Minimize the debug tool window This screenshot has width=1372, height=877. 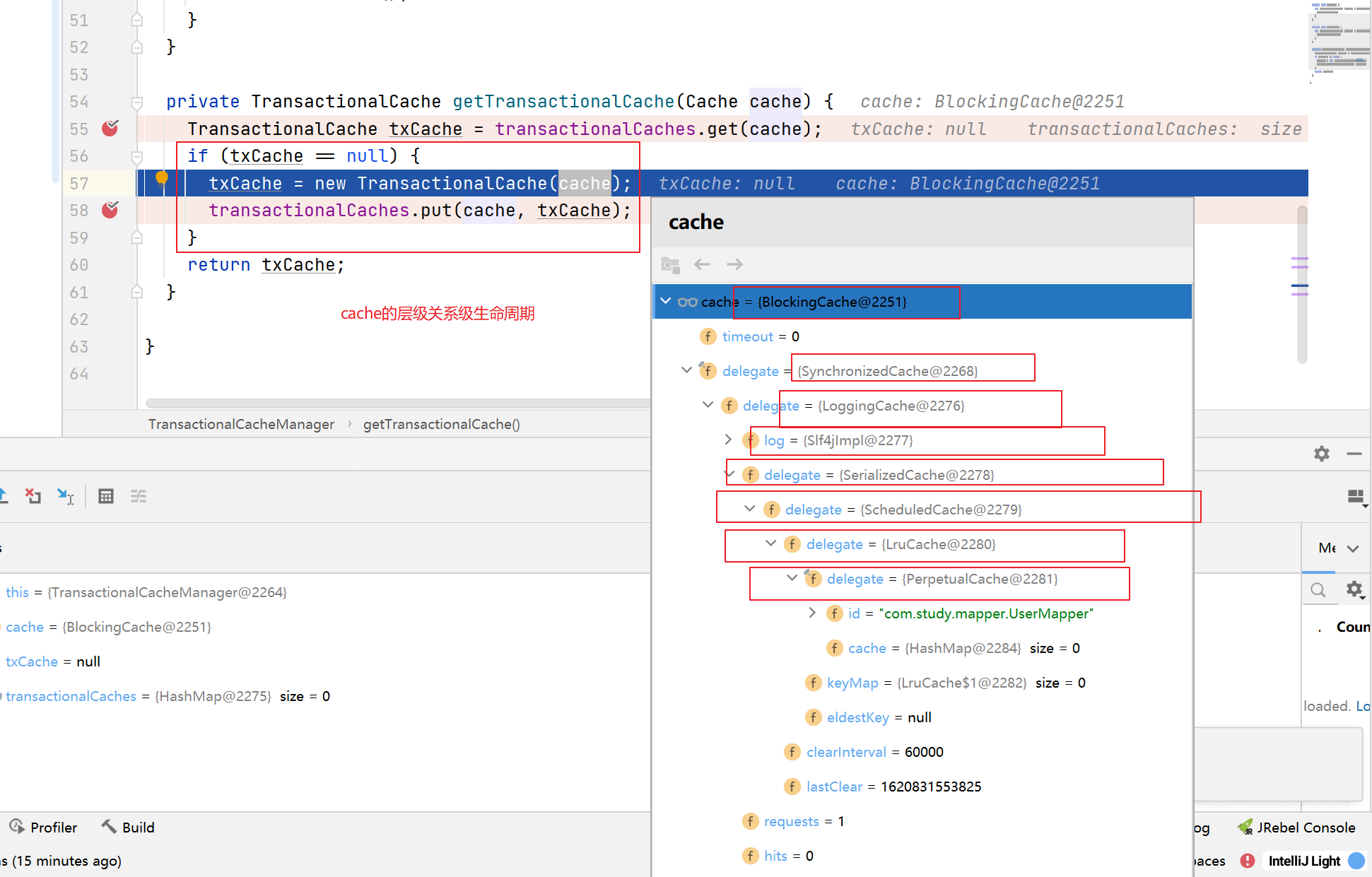point(1354,454)
